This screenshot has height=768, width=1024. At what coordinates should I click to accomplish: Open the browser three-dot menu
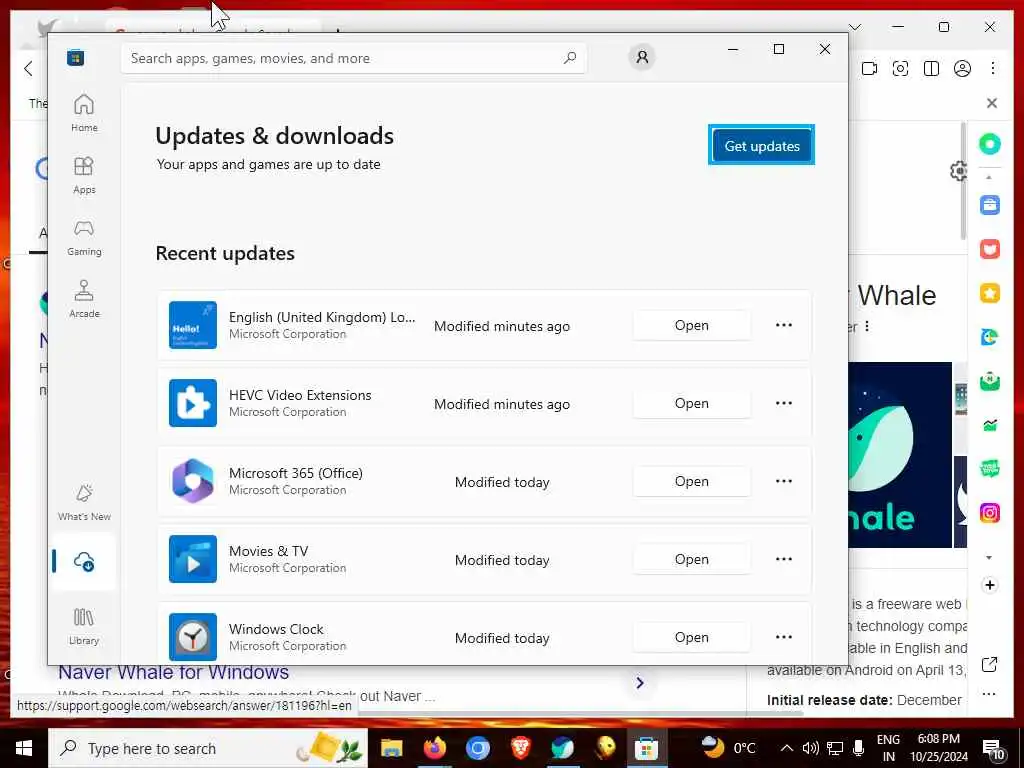coord(993,69)
